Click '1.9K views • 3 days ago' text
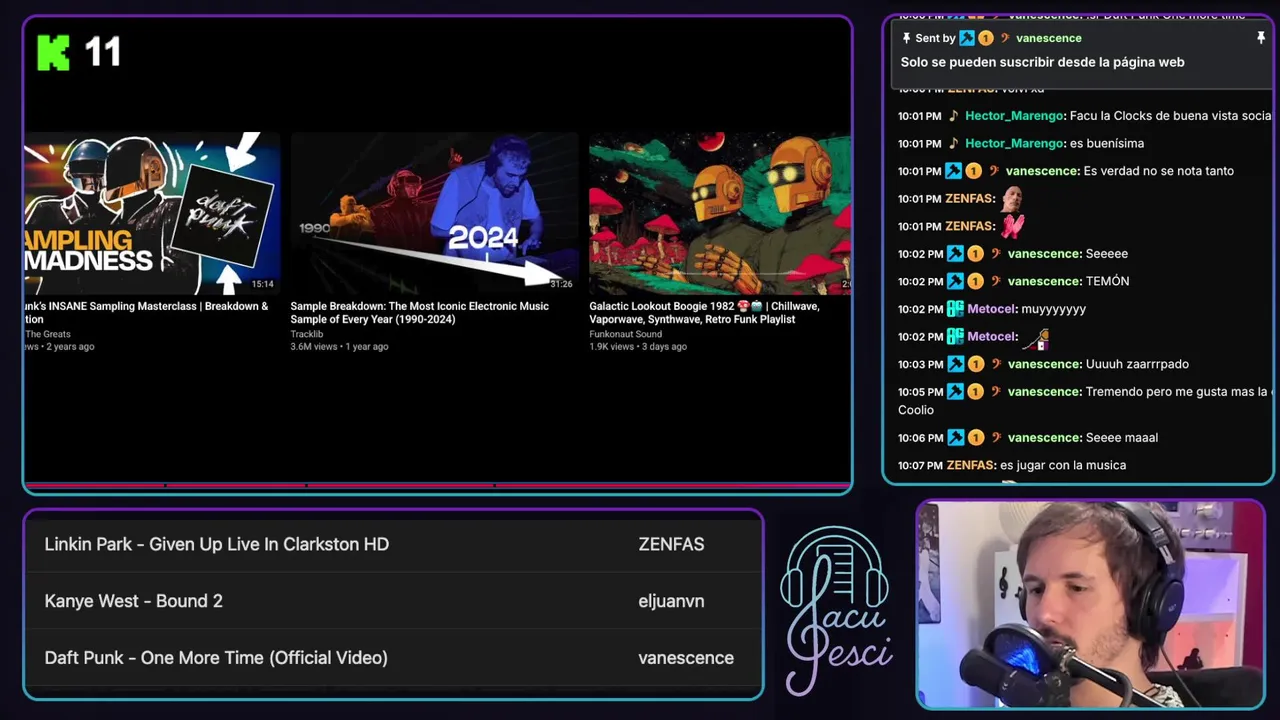The height and width of the screenshot is (720, 1280). pos(638,347)
